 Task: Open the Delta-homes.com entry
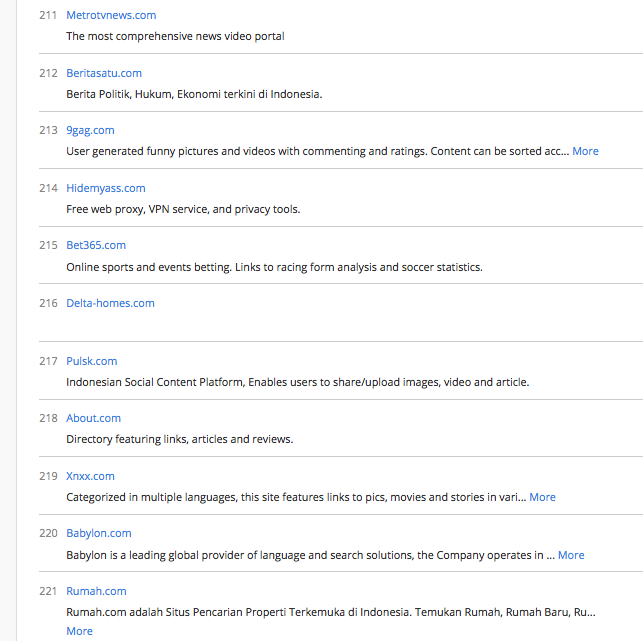coord(110,303)
